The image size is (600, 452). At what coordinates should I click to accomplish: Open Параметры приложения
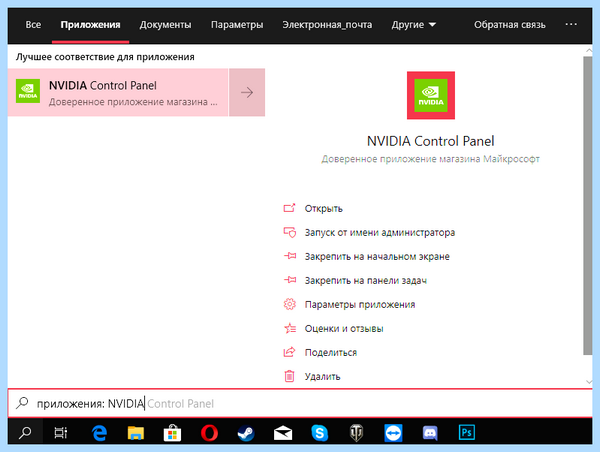click(360, 305)
